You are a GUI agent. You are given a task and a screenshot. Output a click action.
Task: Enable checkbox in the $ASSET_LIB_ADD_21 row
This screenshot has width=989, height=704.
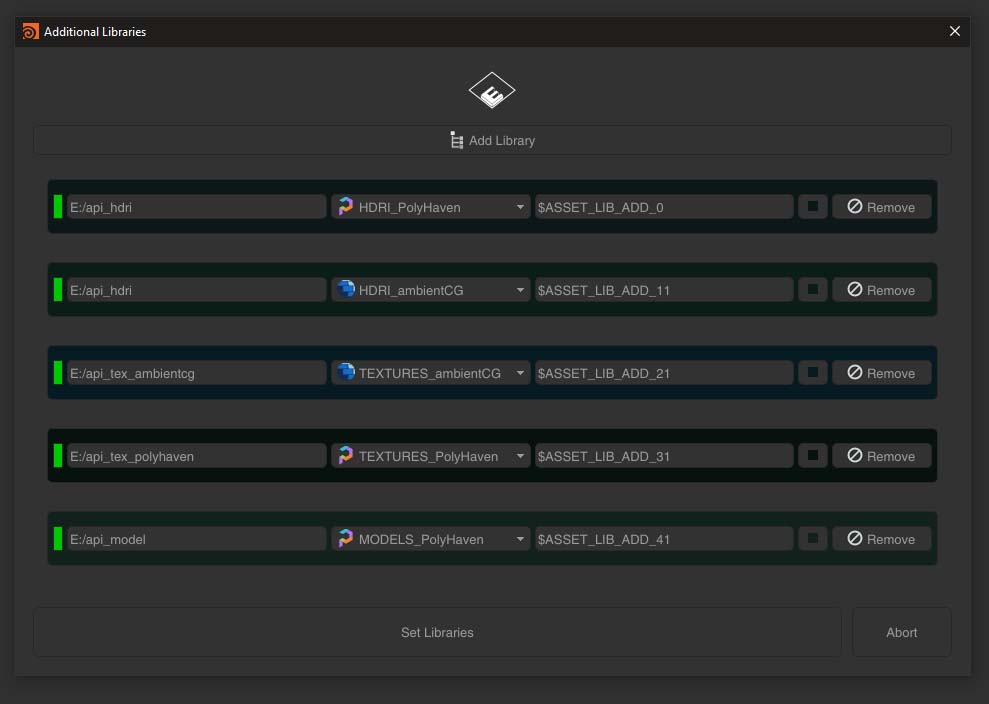(813, 373)
